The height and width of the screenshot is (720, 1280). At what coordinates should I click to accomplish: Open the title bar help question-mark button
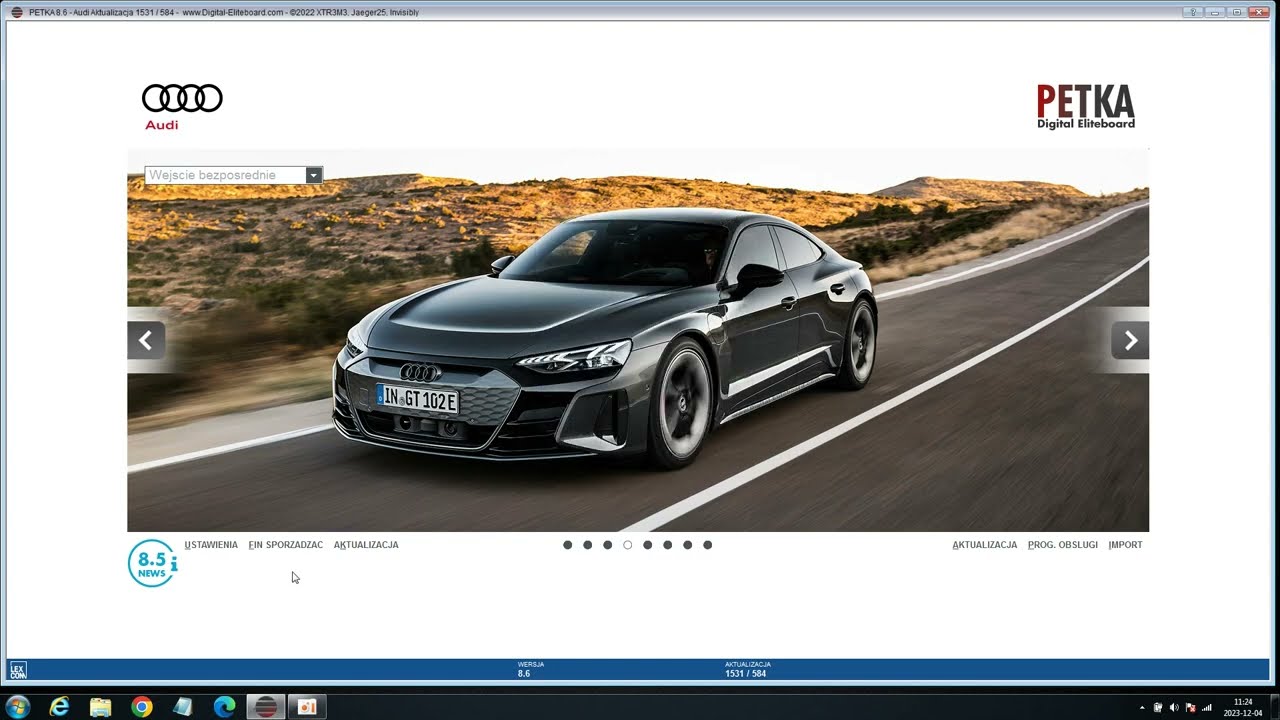1193,12
